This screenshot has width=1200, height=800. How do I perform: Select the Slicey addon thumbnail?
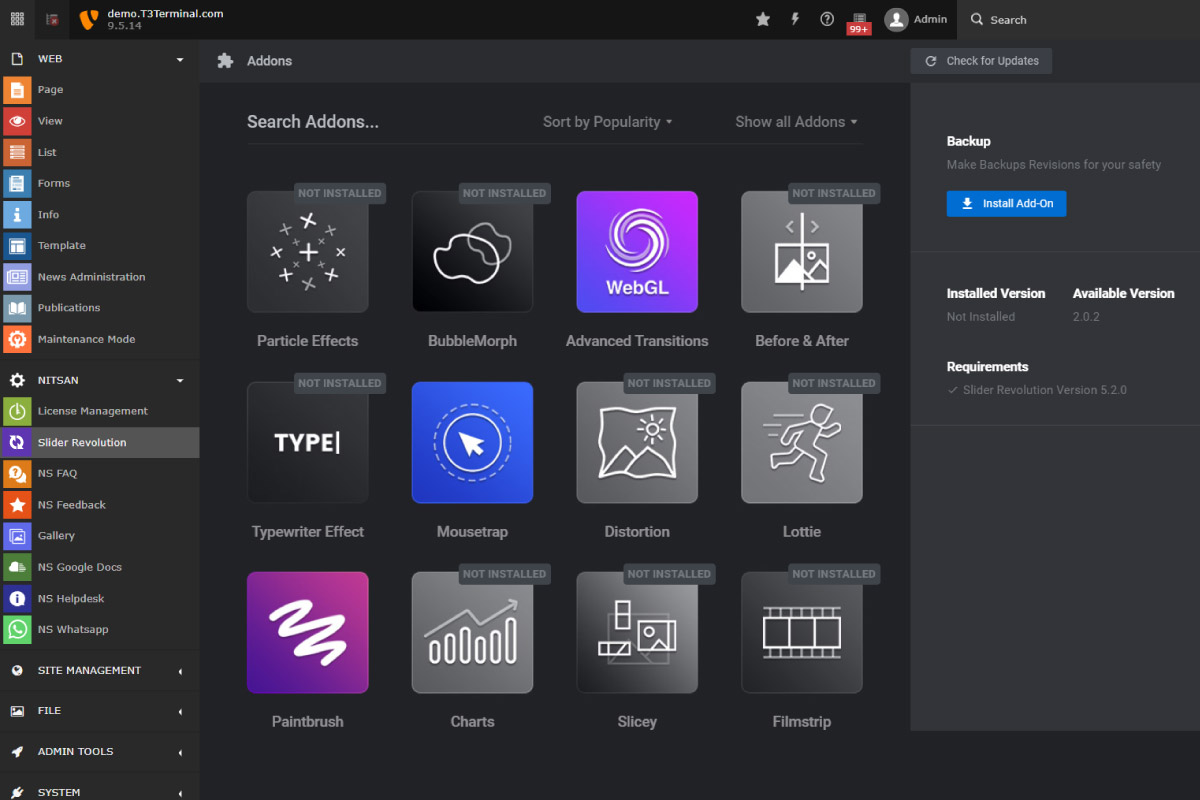pyautogui.click(x=637, y=633)
